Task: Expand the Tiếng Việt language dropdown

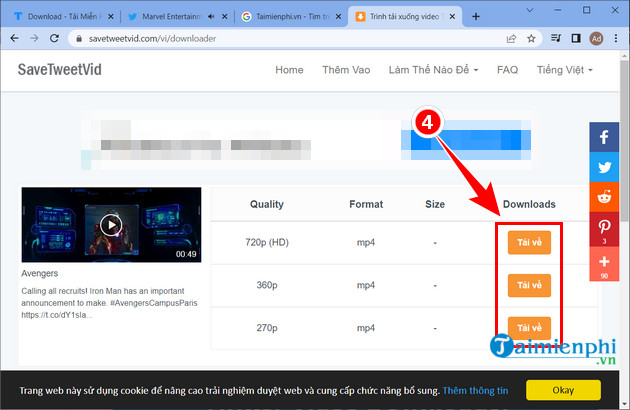Action: pyautogui.click(x=565, y=70)
